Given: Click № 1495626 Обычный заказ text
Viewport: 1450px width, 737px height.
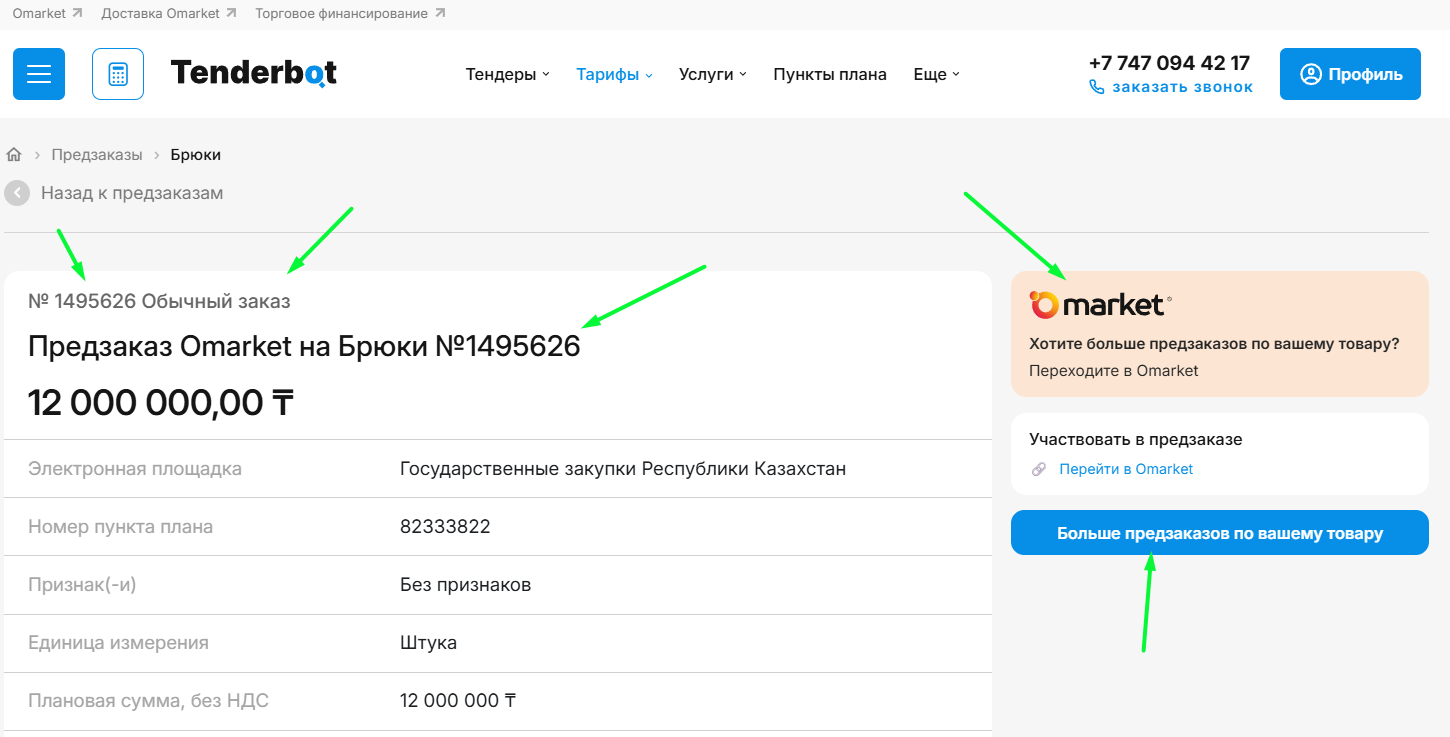Looking at the screenshot, I should [x=159, y=301].
